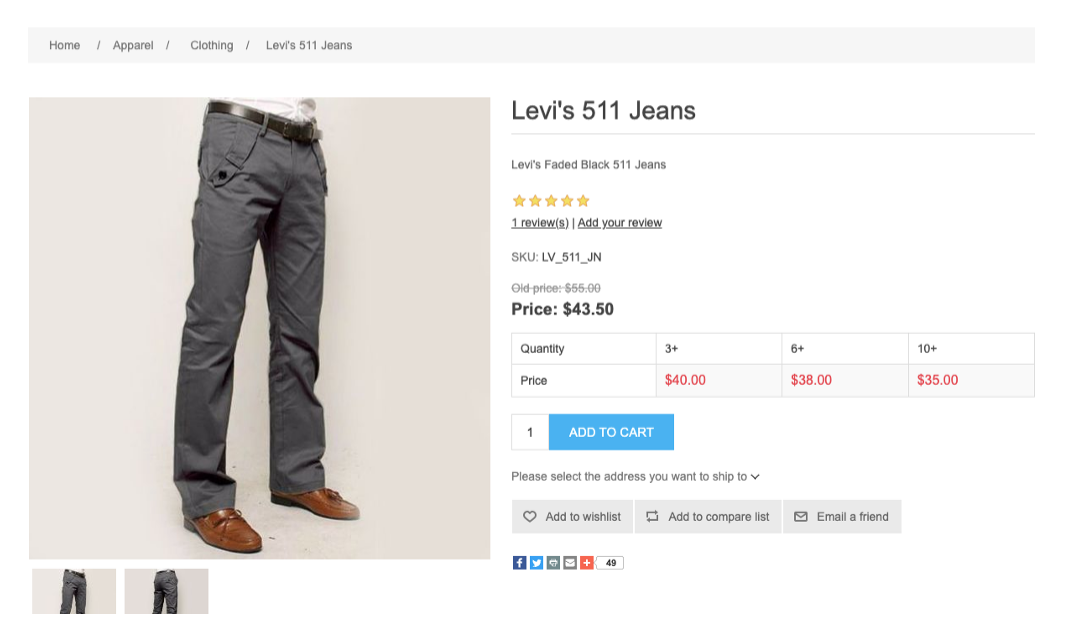Open the Apparel breadcrumb
The width and height of the screenshot is (1066, 633).
[133, 46]
